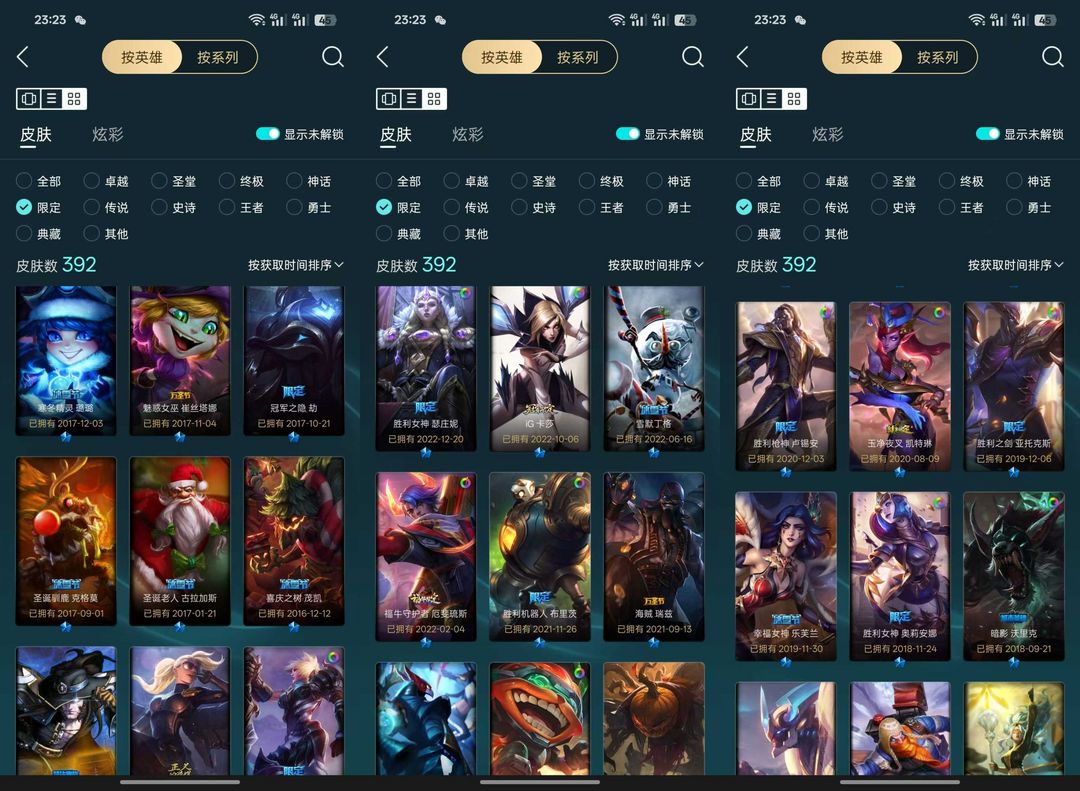1080x791 pixels.
Task: Tap the chroma wheel on 胜利枪神 卢锡安 card
Action: click(826, 312)
